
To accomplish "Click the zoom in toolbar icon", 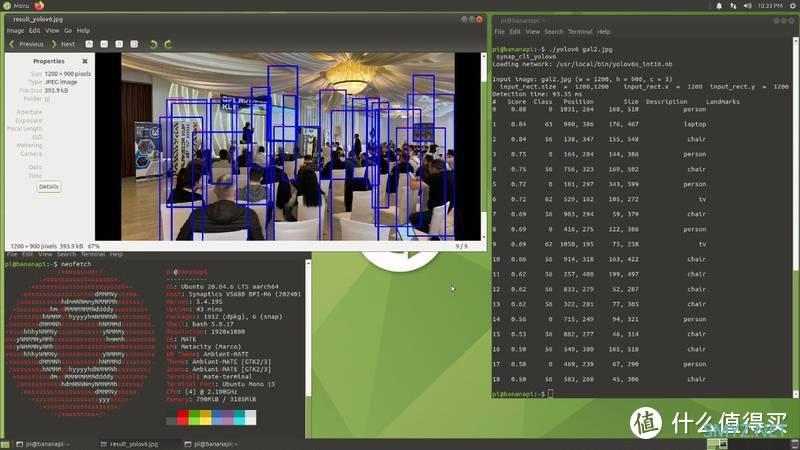I will (89, 44).
